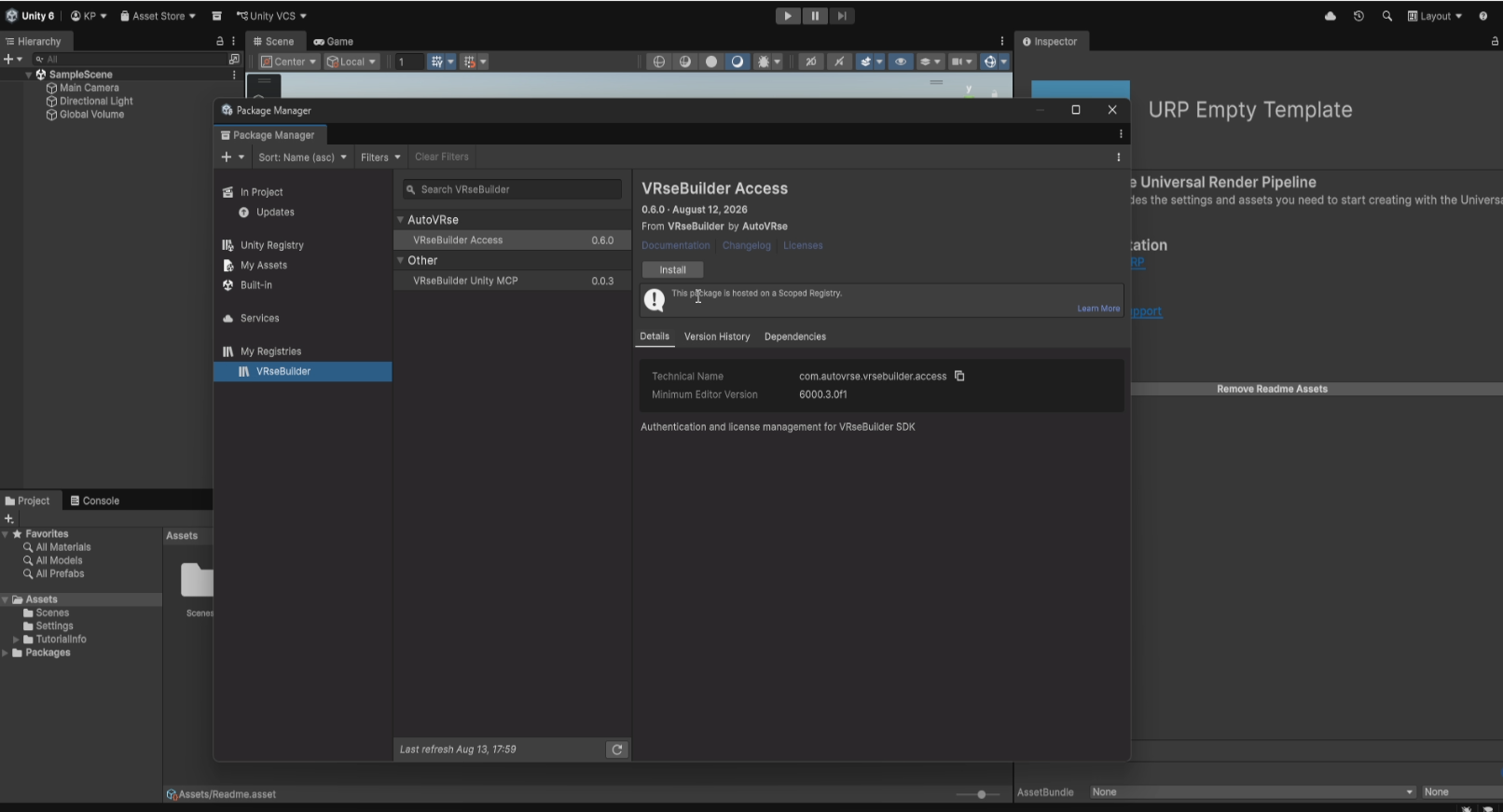The width and height of the screenshot is (1503, 812).
Task: Click Remove Readme Assets in Inspector
Action: tap(1271, 389)
